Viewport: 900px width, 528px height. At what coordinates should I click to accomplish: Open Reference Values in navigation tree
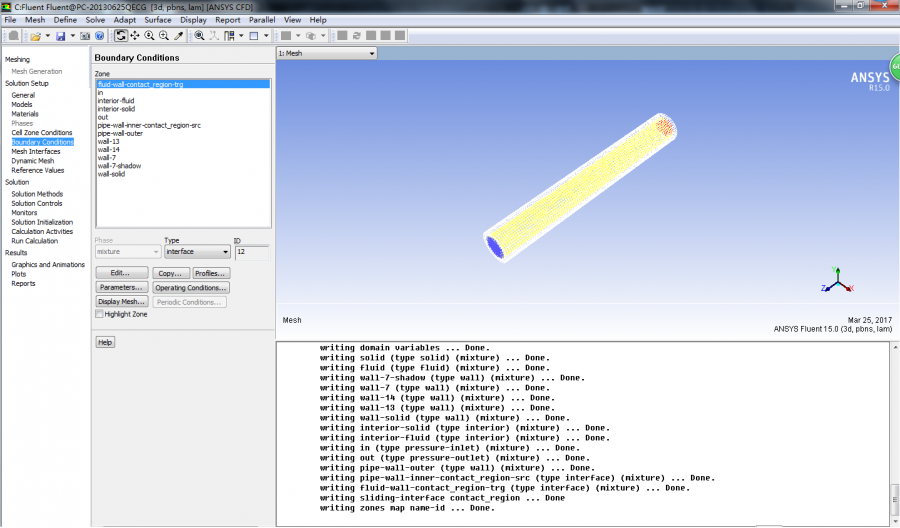pos(38,170)
